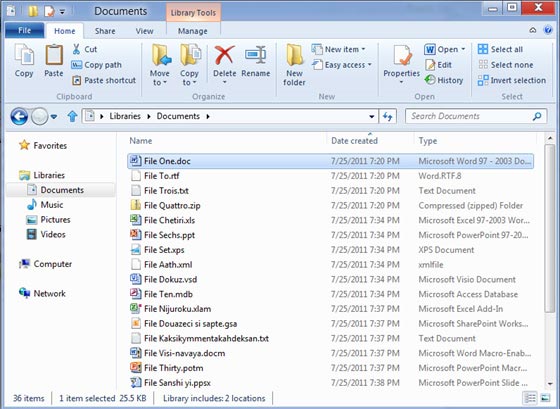Click the vertical scrollbar in file list
Screen dimensions: 560x409
550,229
